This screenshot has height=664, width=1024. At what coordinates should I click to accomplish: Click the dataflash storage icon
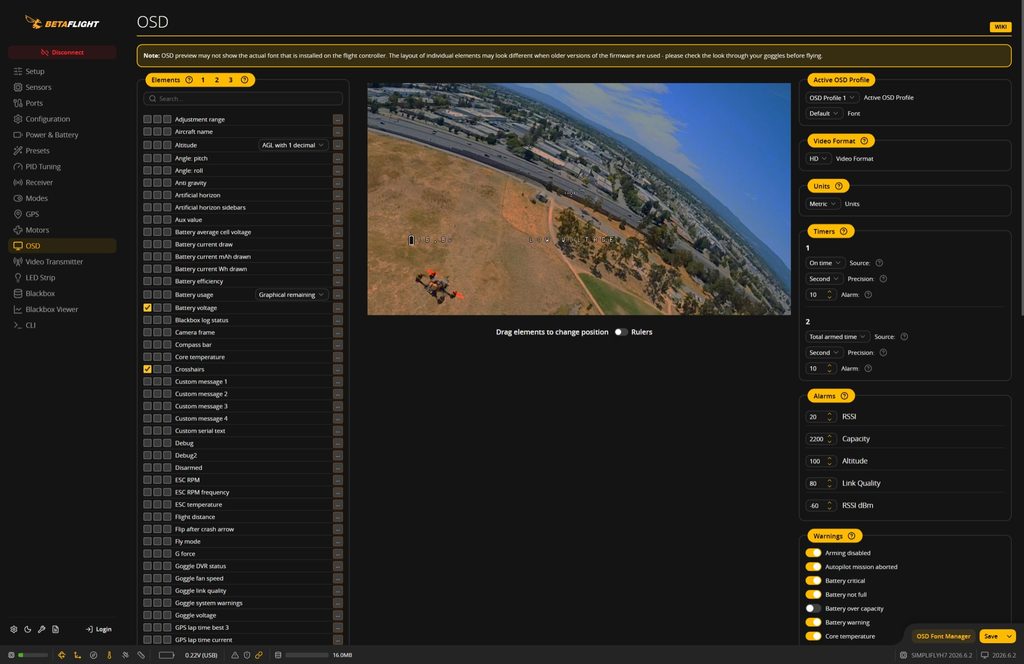point(278,655)
